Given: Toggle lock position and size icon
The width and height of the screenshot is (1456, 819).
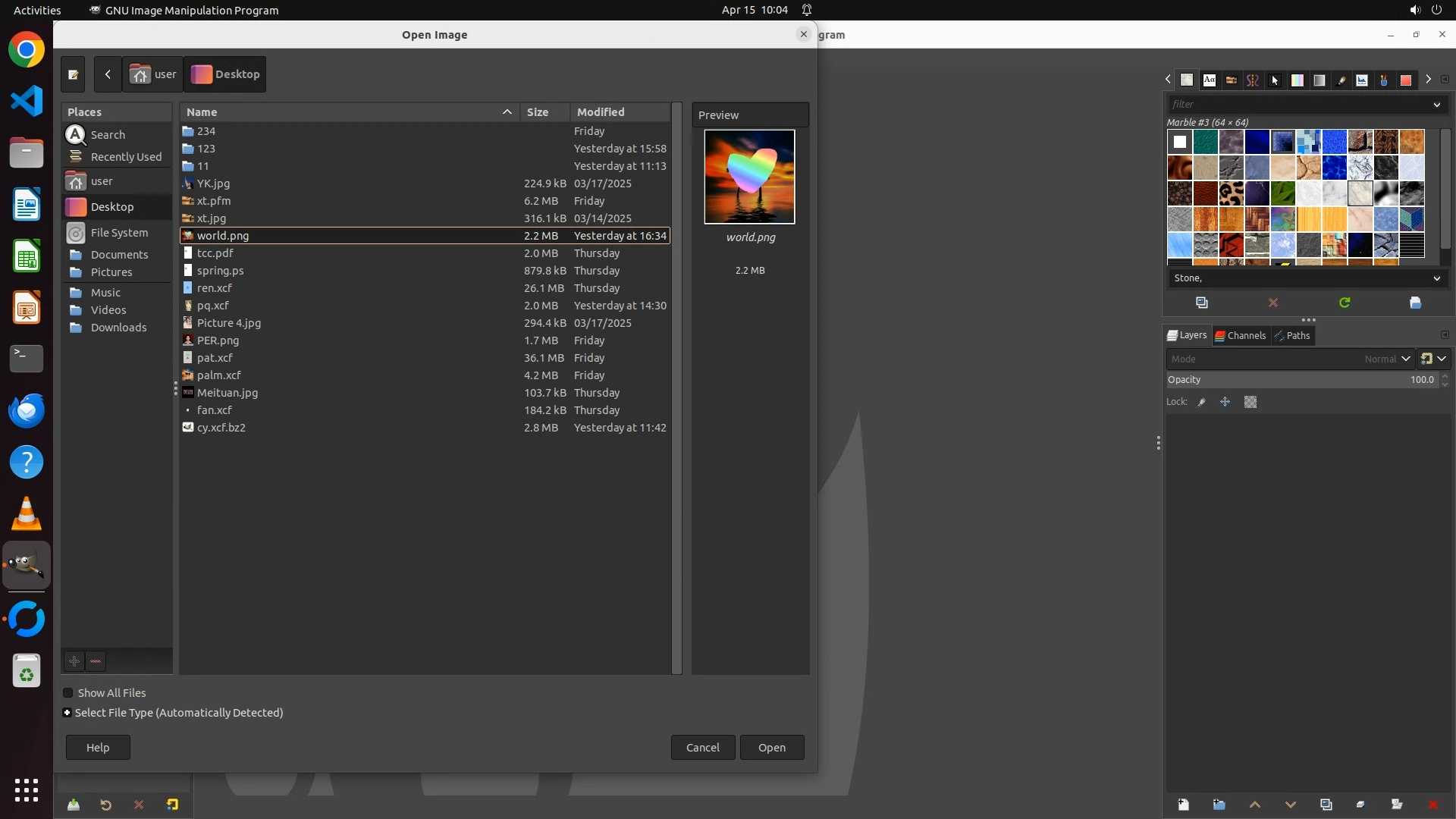Looking at the screenshot, I should (1225, 403).
